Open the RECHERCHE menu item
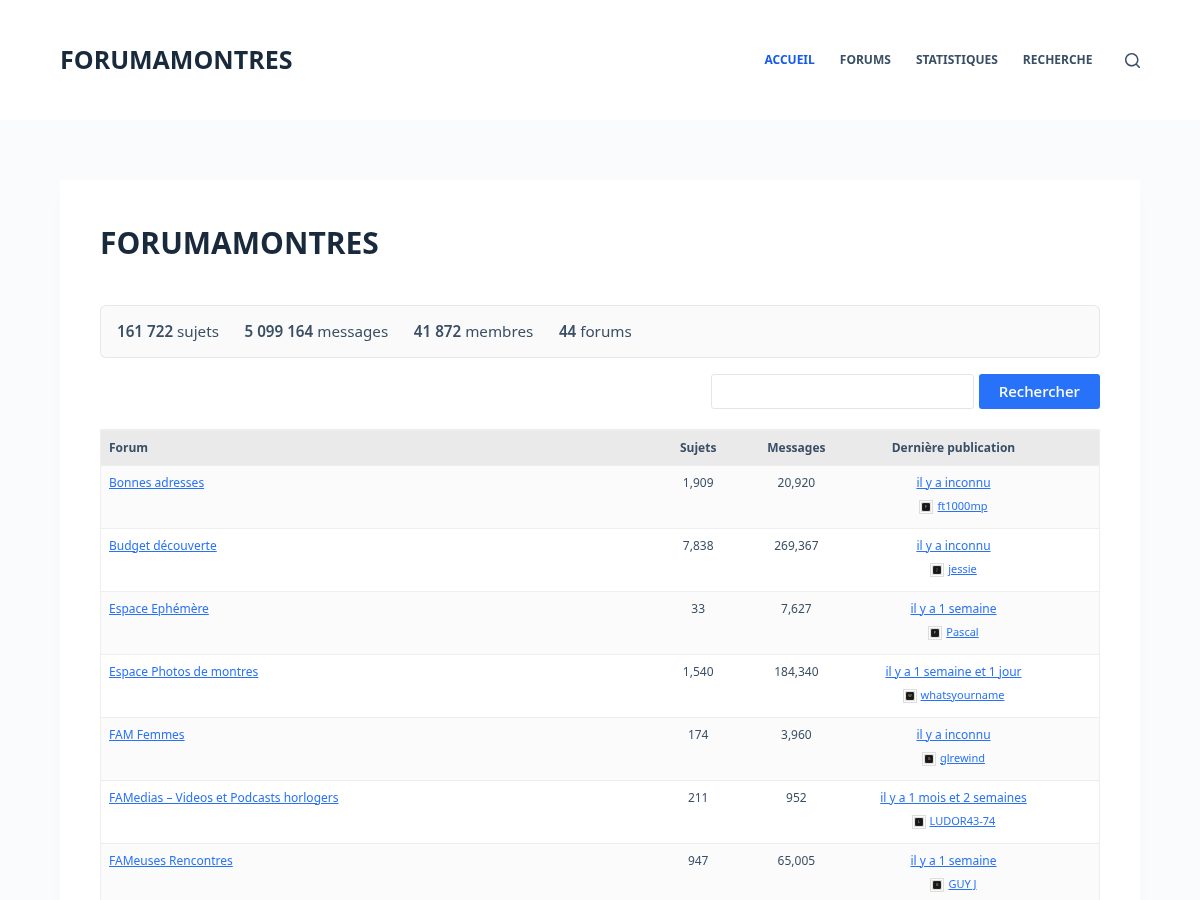 tap(1057, 60)
